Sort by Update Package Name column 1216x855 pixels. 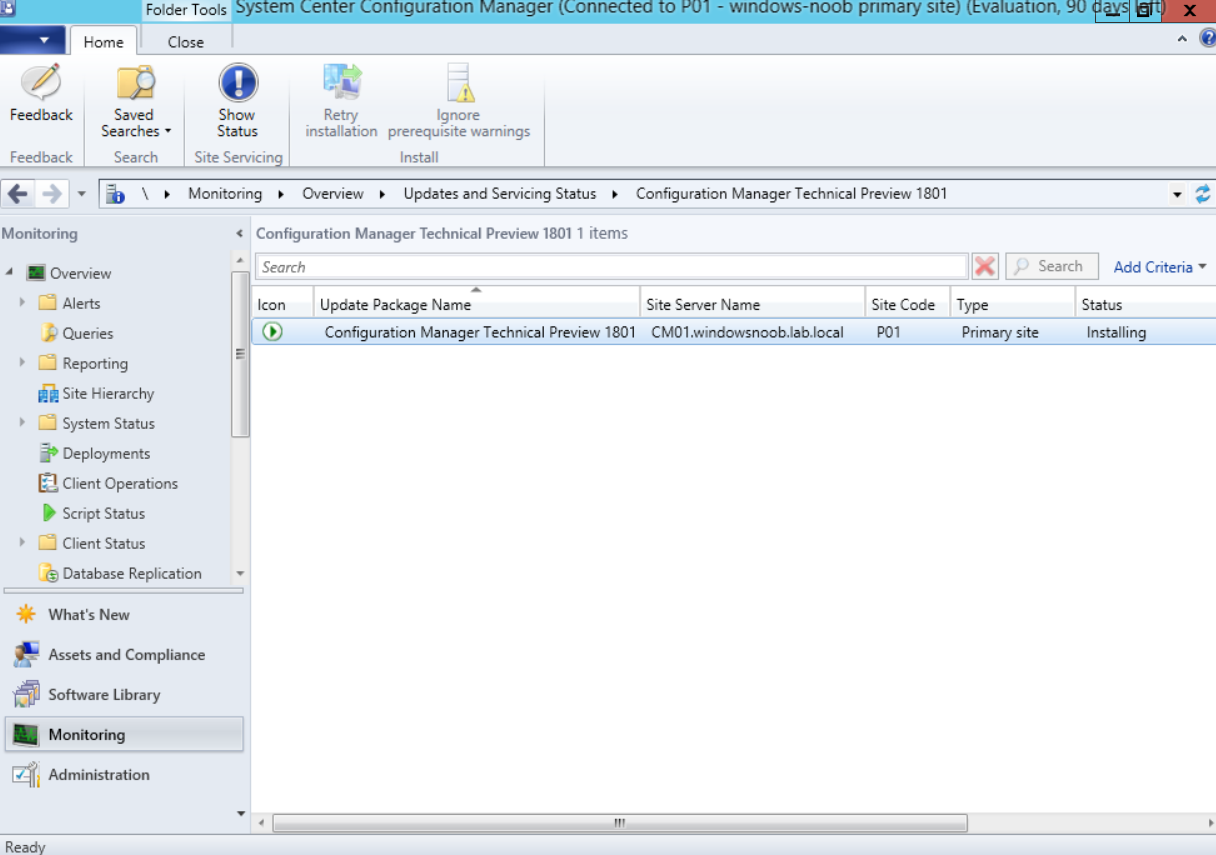[x=477, y=304]
